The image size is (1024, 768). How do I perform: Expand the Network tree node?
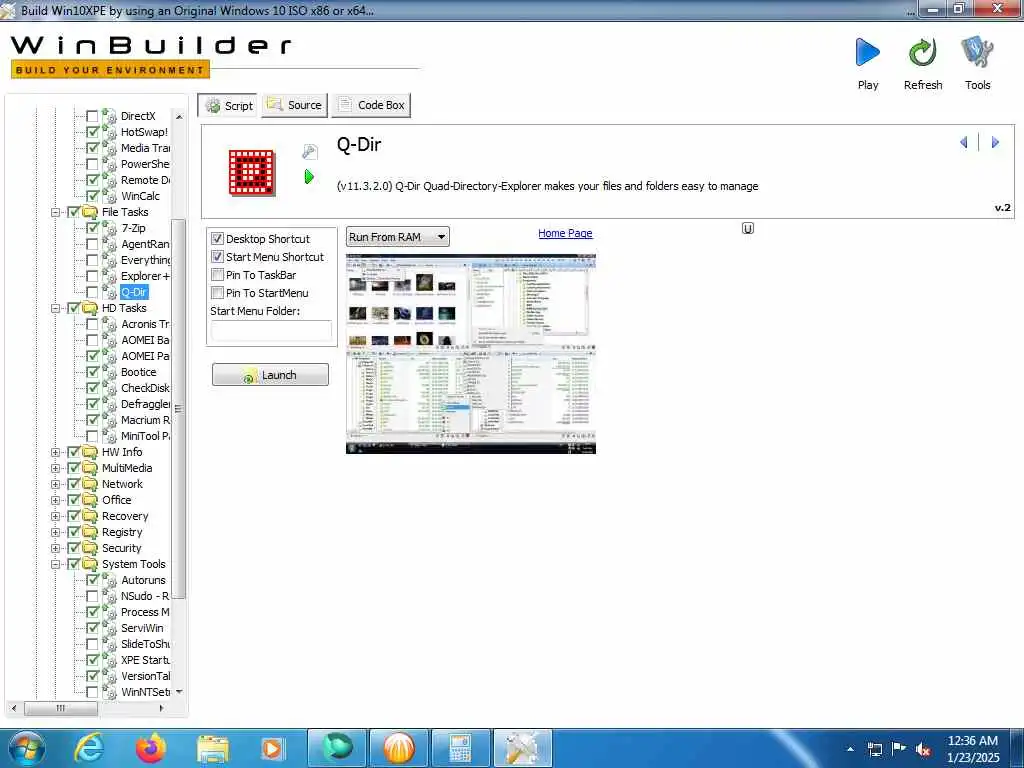(56, 484)
